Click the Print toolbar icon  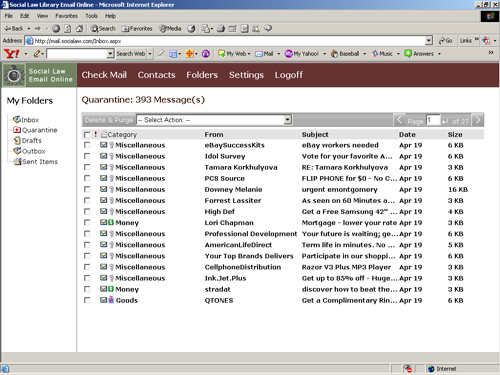tap(221, 29)
